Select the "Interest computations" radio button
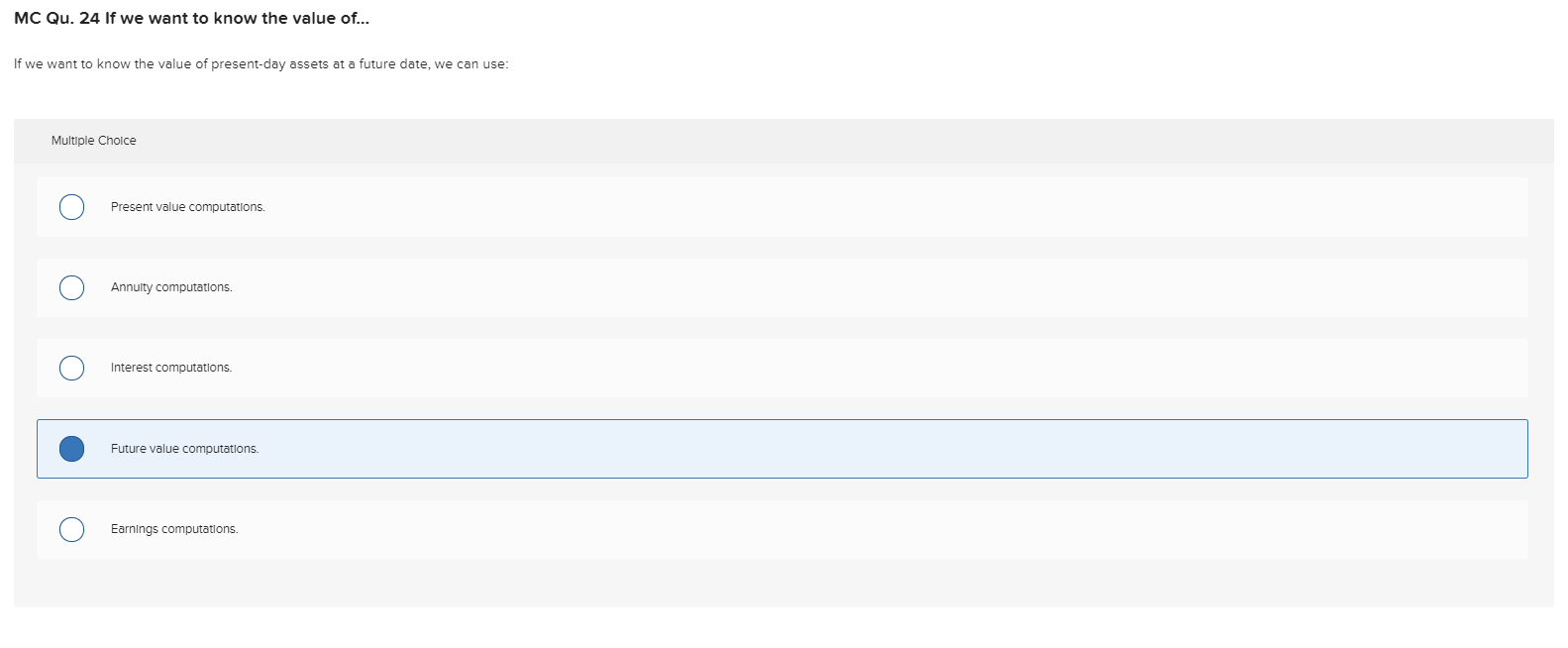Viewport: 1568px width, 648px height. 71,368
